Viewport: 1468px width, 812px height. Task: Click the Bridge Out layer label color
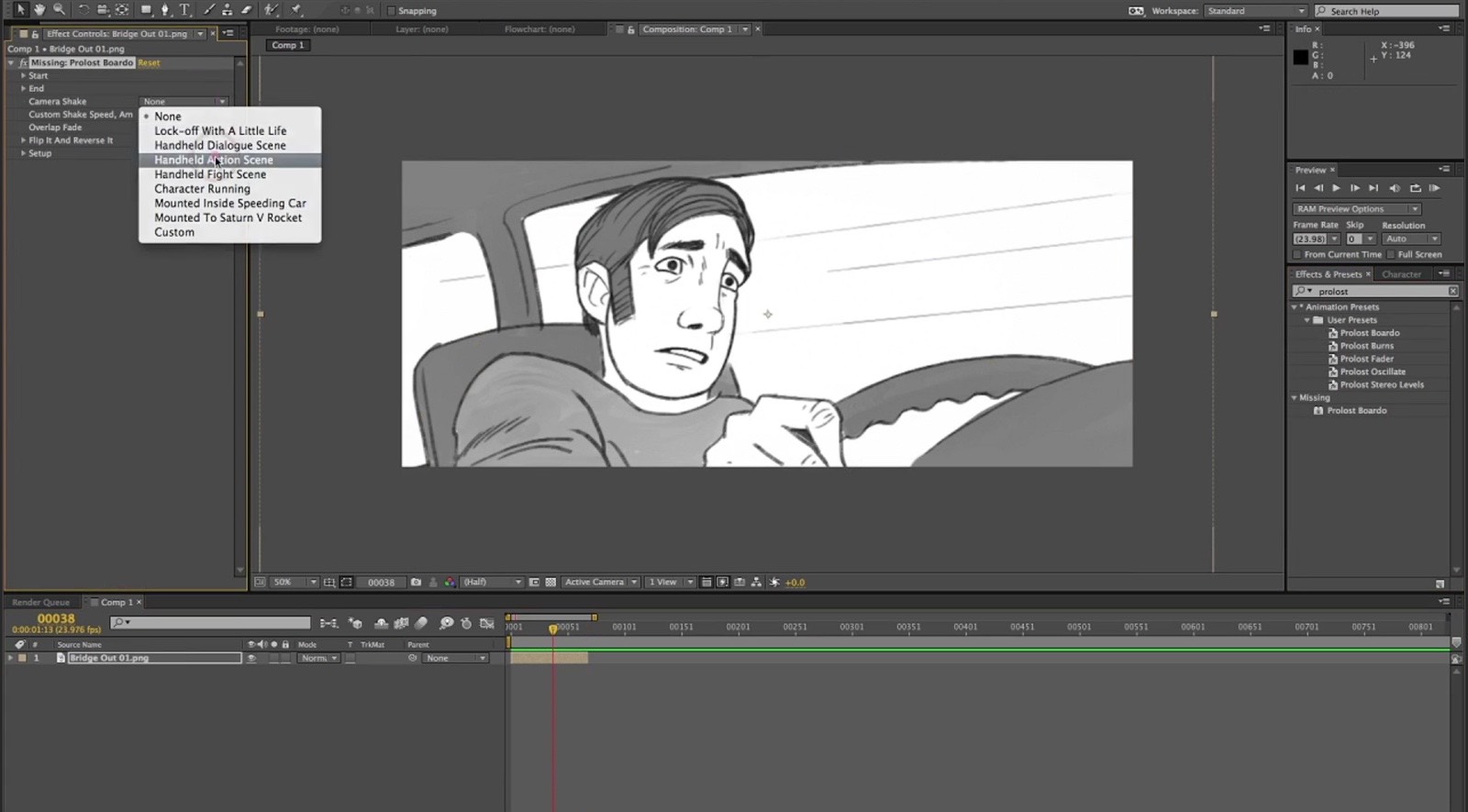[x=23, y=659]
